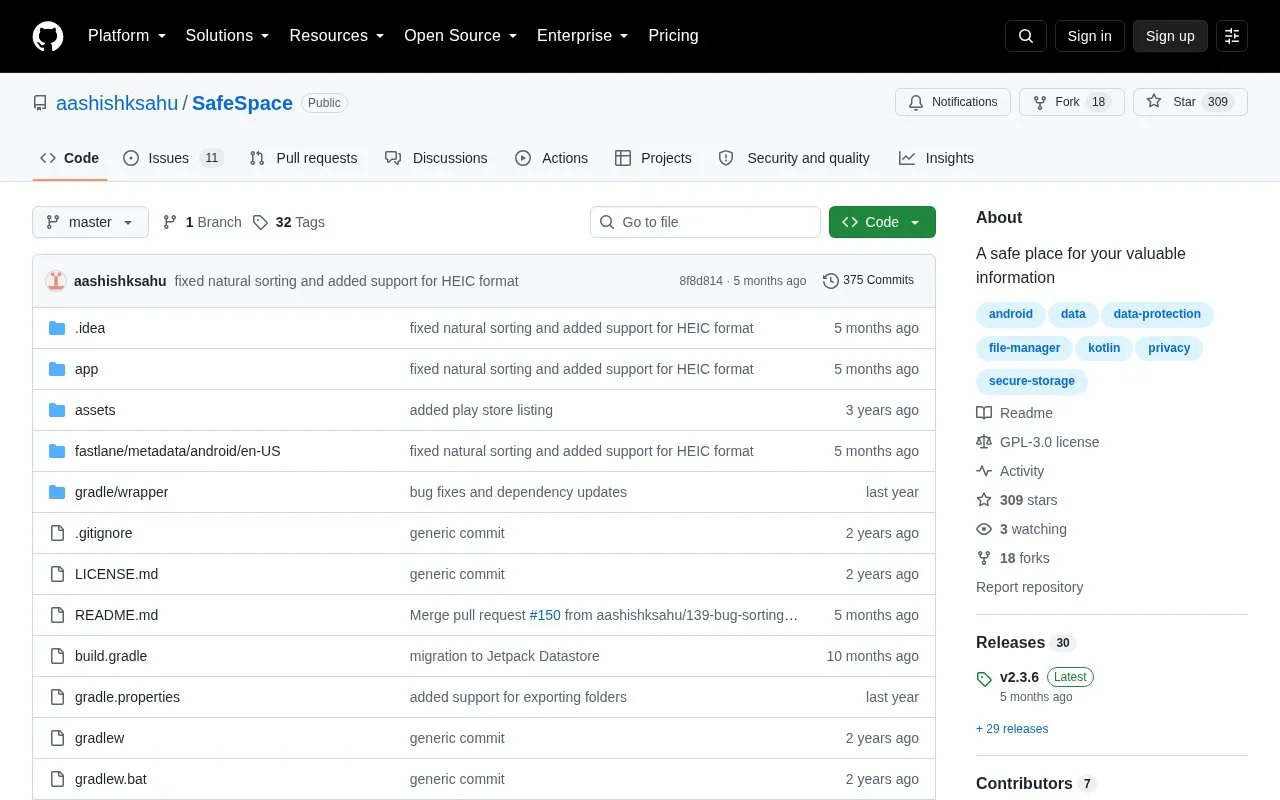The image size is (1280, 800).
Task: Open the 32 Tags link
Action: 289,222
